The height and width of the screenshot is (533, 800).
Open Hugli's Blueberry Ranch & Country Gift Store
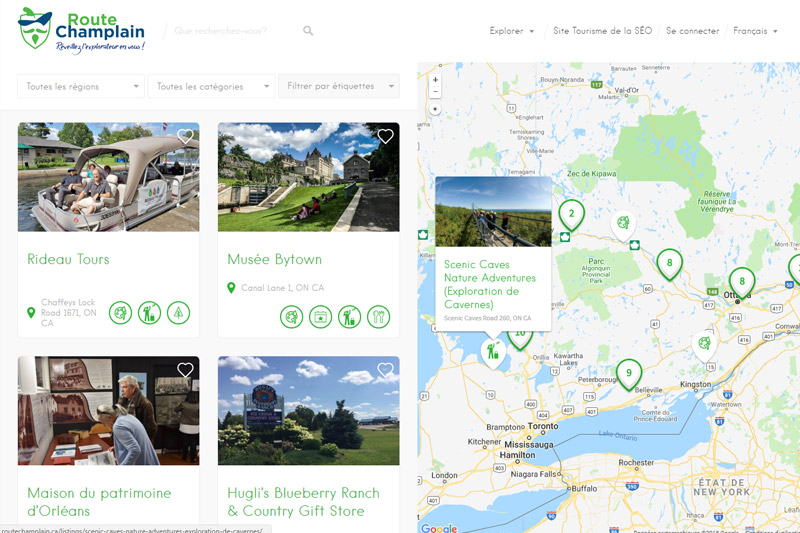click(304, 502)
